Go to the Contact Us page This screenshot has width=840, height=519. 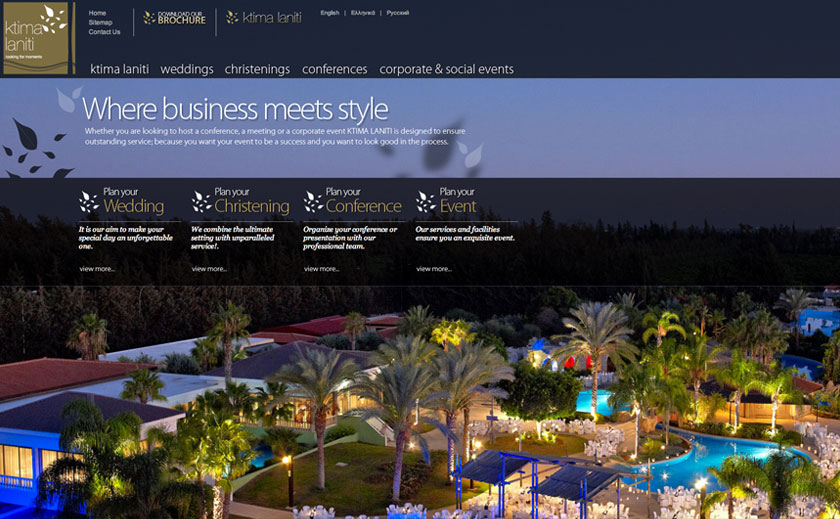(104, 32)
